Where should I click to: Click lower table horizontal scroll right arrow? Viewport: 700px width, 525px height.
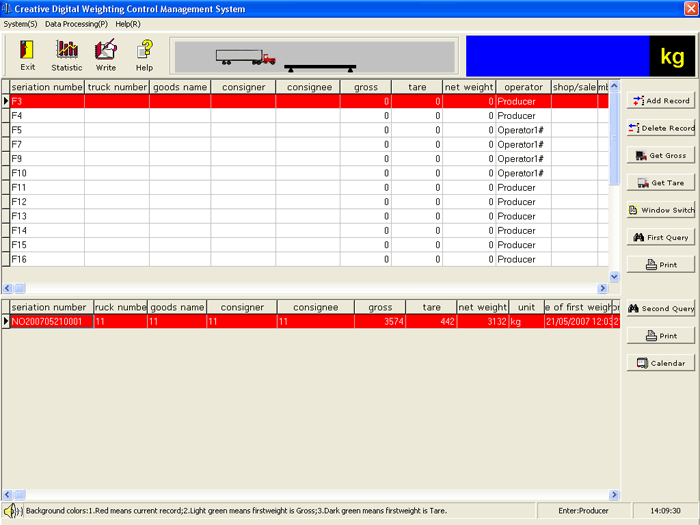[614, 494]
